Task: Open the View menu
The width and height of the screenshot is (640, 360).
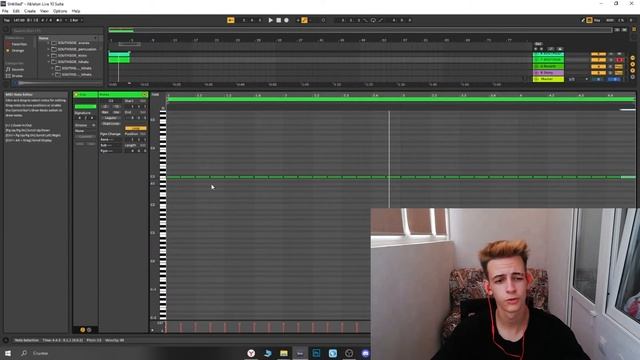Action: pos(44,11)
